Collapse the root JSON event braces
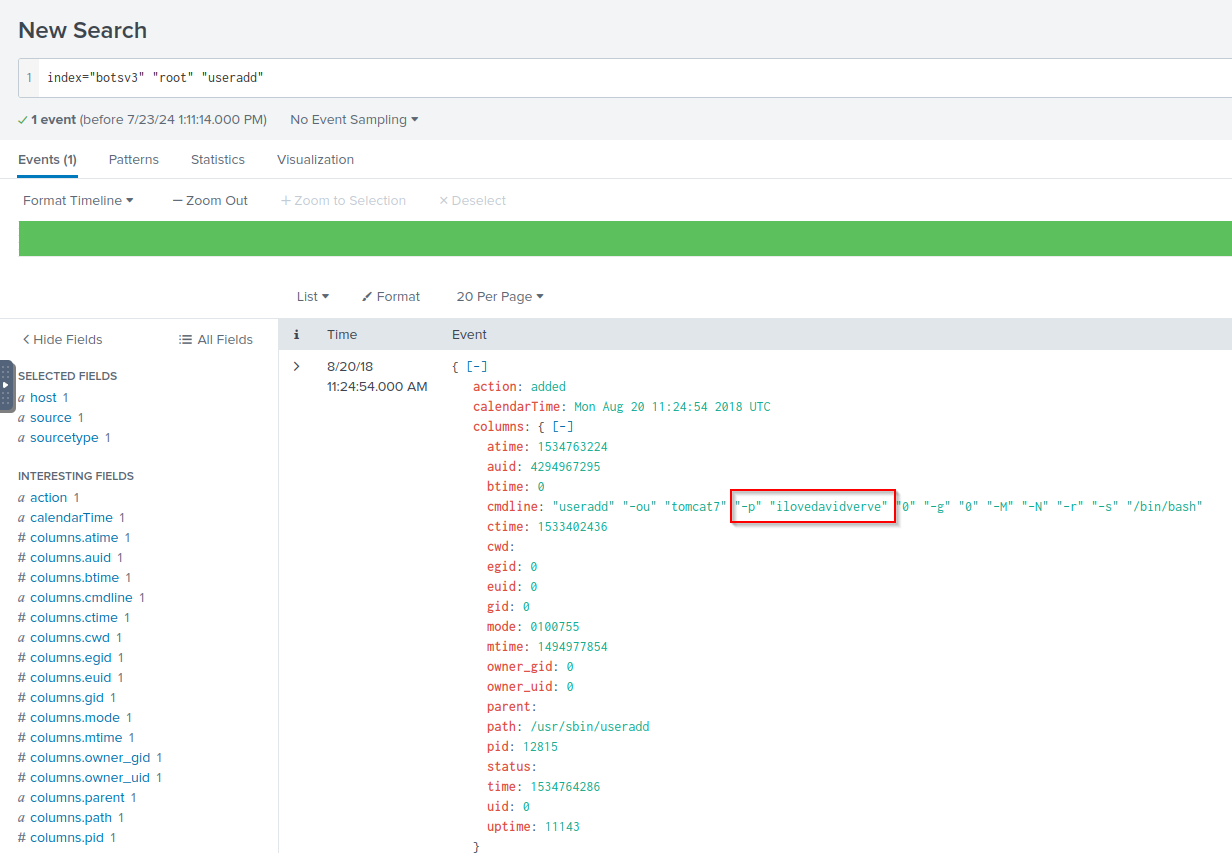This screenshot has height=853, width=1232. 476,367
